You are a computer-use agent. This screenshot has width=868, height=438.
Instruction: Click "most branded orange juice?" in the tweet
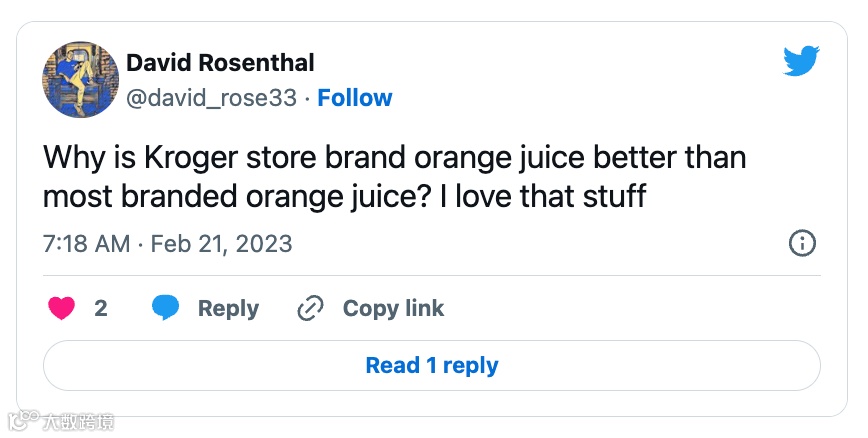230,196
